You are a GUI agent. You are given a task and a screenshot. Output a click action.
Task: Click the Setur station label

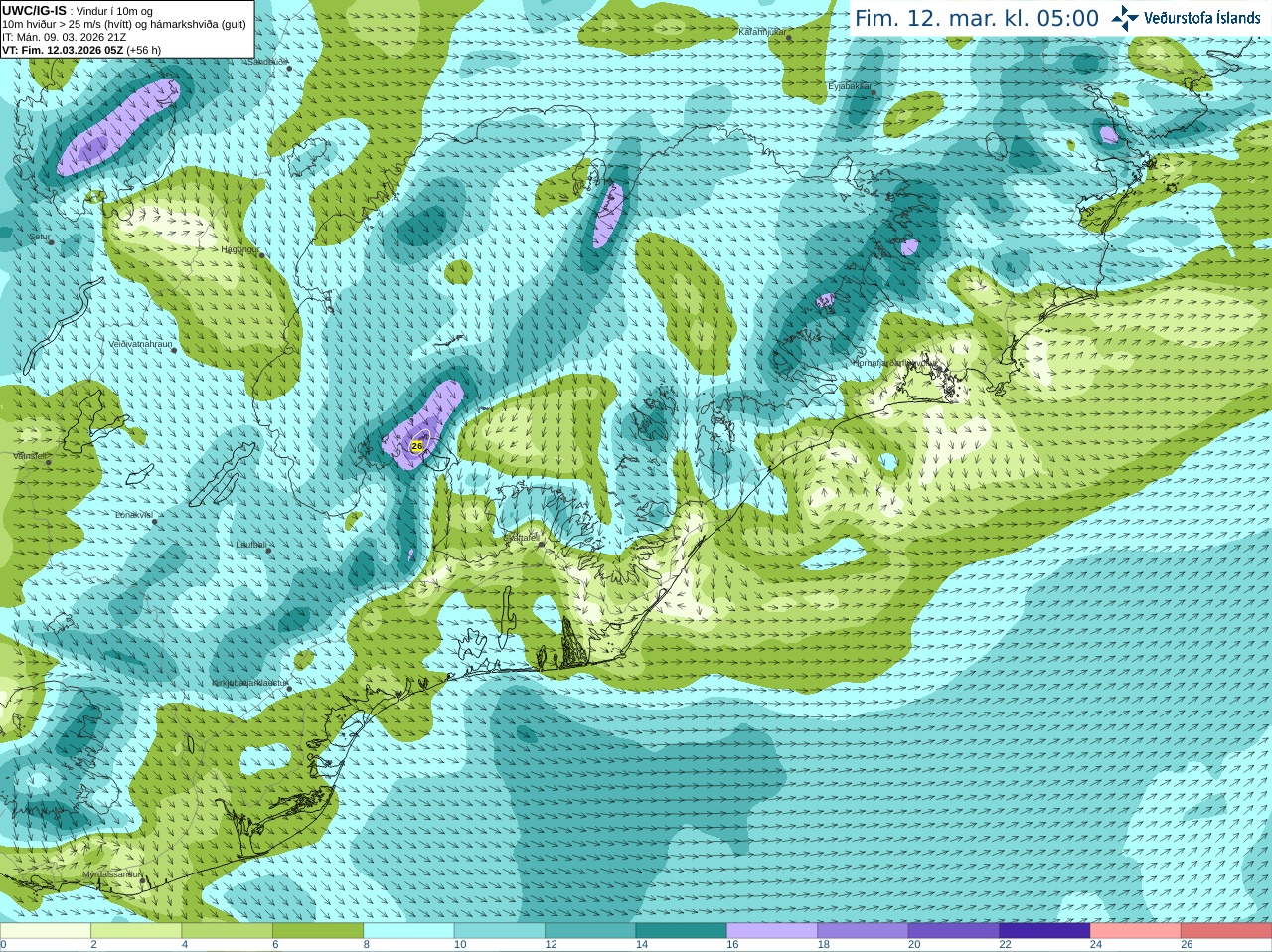pyautogui.click(x=39, y=238)
